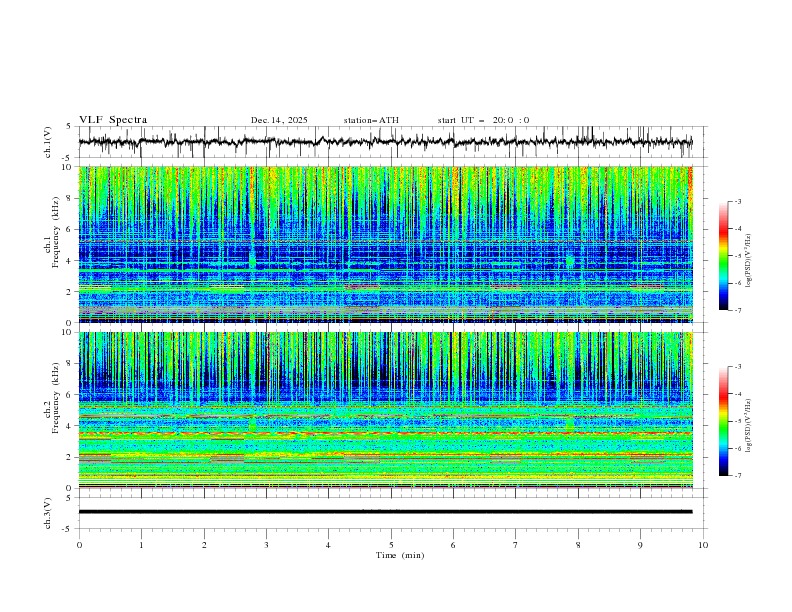The image size is (792, 612).
Task: Click the 'ch.1(V)' axis label
Action: point(48,142)
